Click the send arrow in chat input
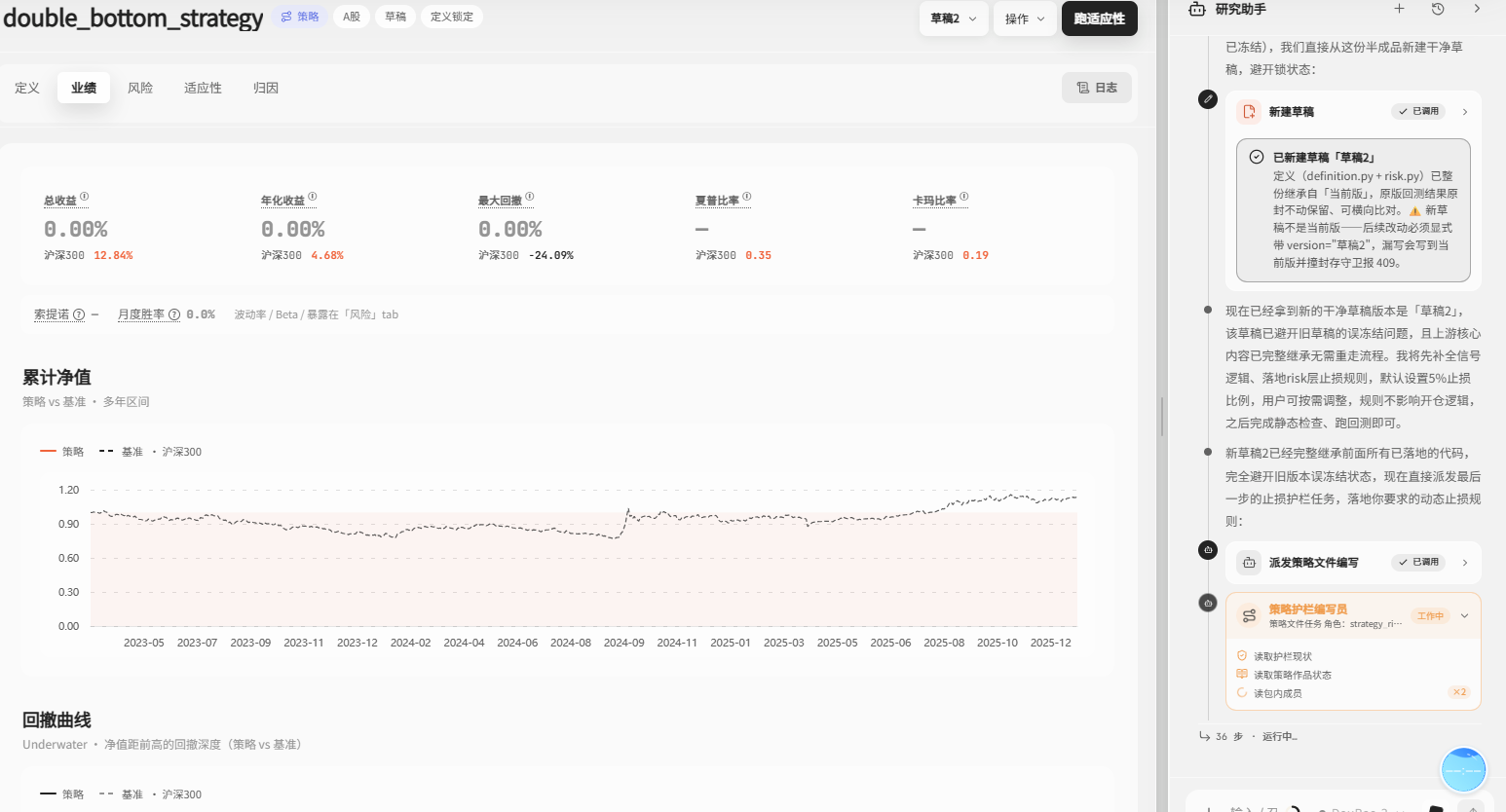Screen dimensions: 1506x812 click(x=1471, y=808)
